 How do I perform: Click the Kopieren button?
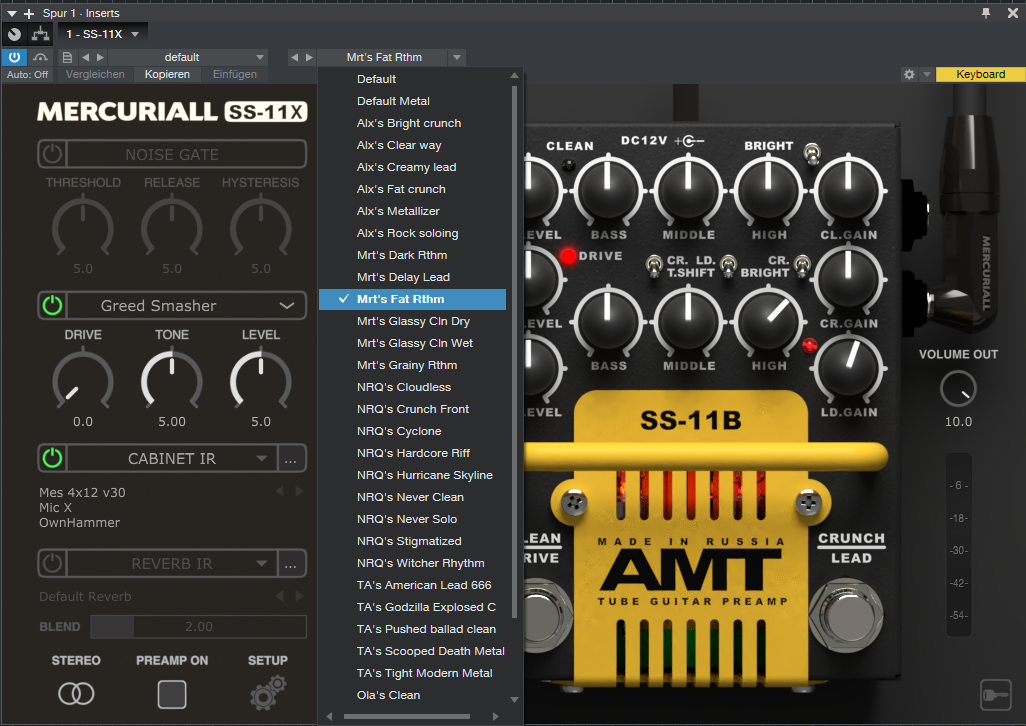tap(166, 75)
